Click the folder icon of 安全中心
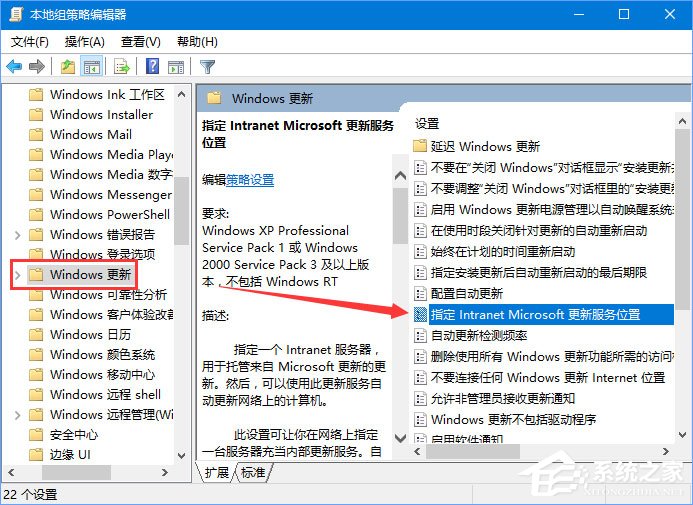This screenshot has height=505, width=693. coord(36,435)
